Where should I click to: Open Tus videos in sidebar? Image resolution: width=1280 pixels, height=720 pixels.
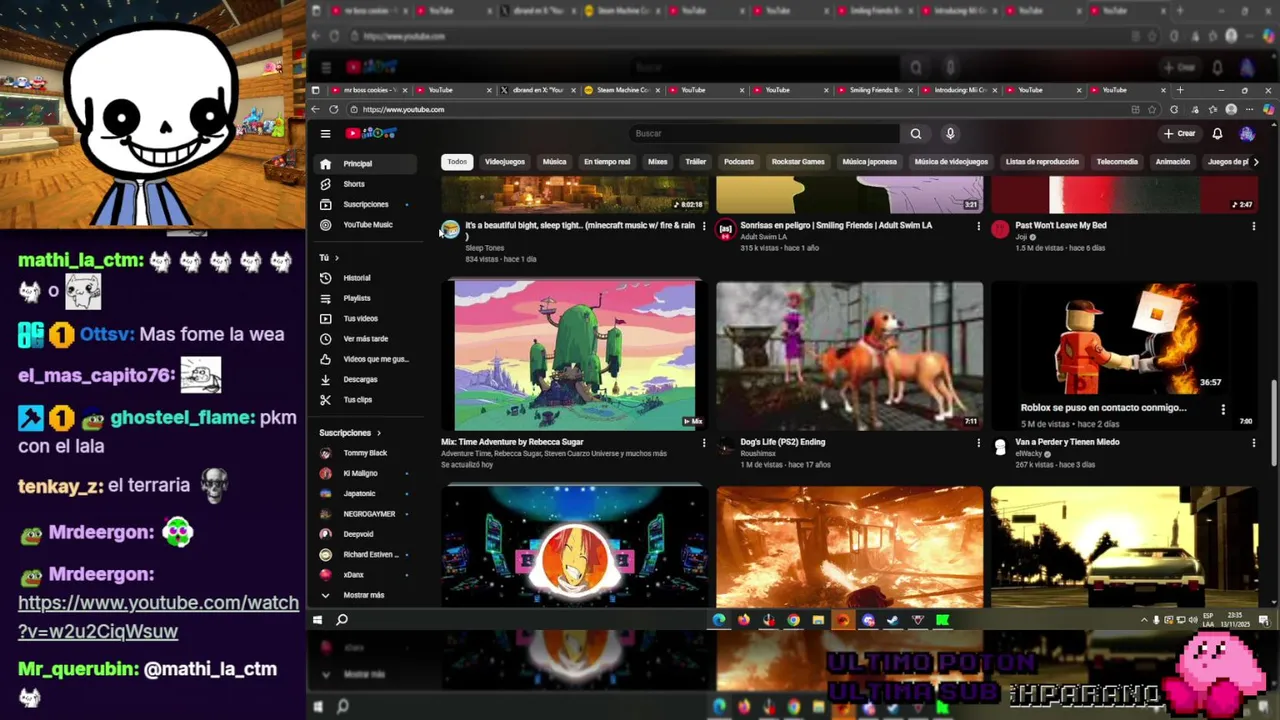coord(366,318)
